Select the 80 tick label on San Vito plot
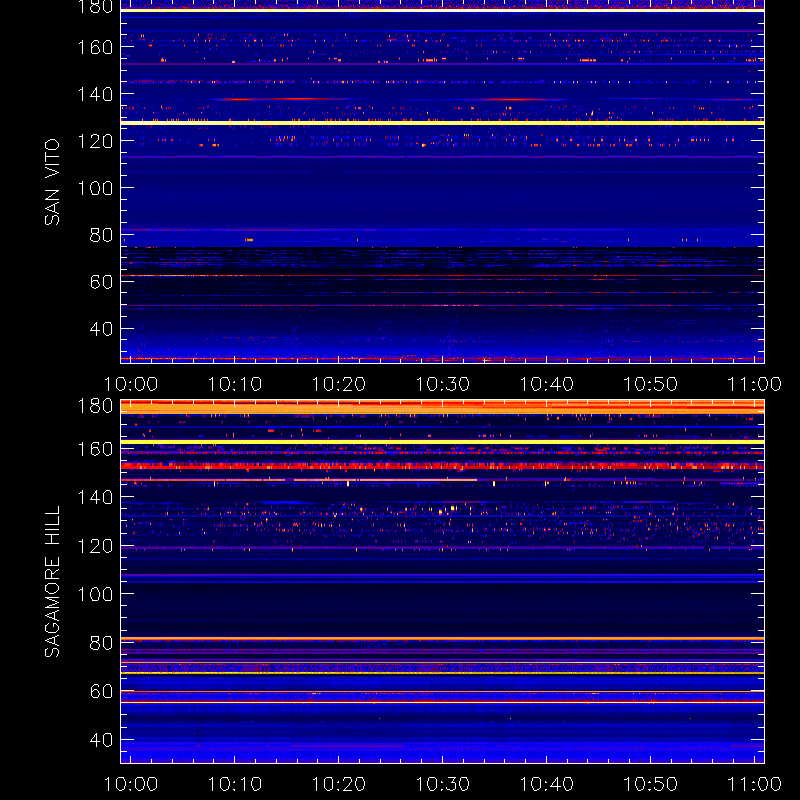 (102, 235)
